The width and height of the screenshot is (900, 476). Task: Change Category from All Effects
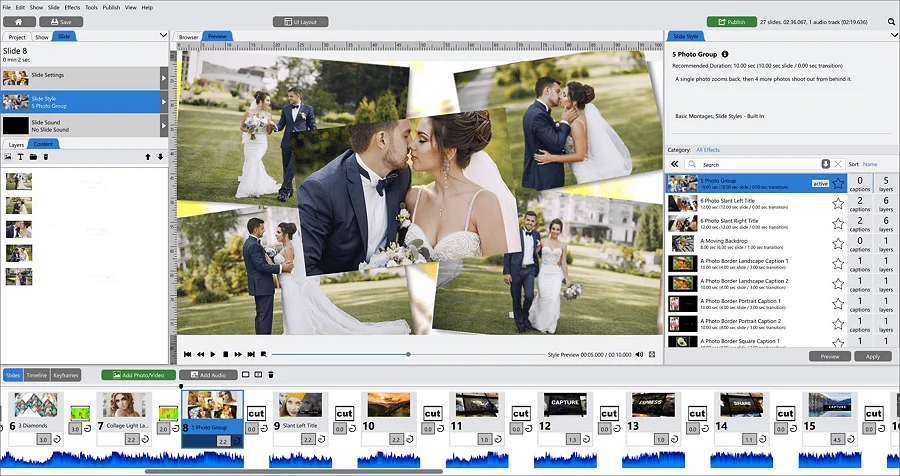pos(708,150)
